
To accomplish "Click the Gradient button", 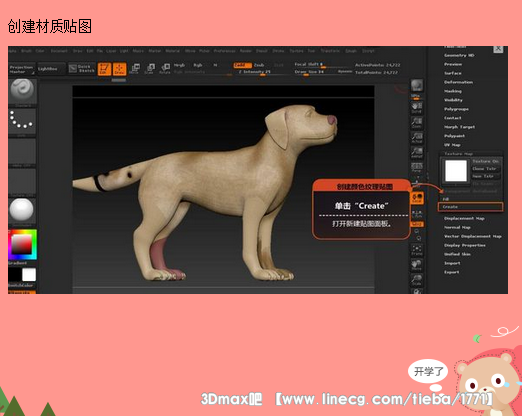I will [18, 263].
